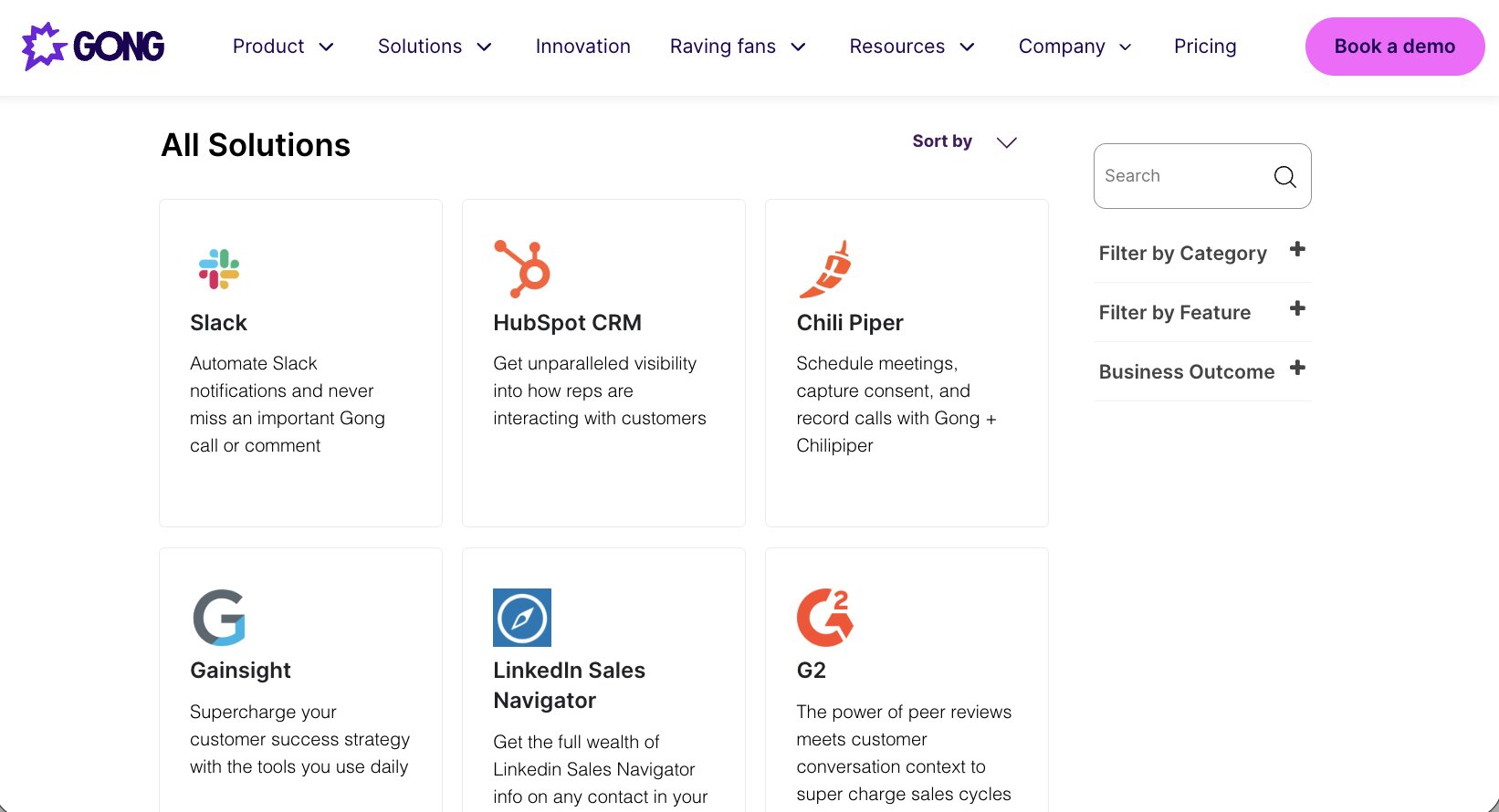Click the LinkedIn Sales Navigator compass icon
The width and height of the screenshot is (1499, 812).
coord(522,618)
